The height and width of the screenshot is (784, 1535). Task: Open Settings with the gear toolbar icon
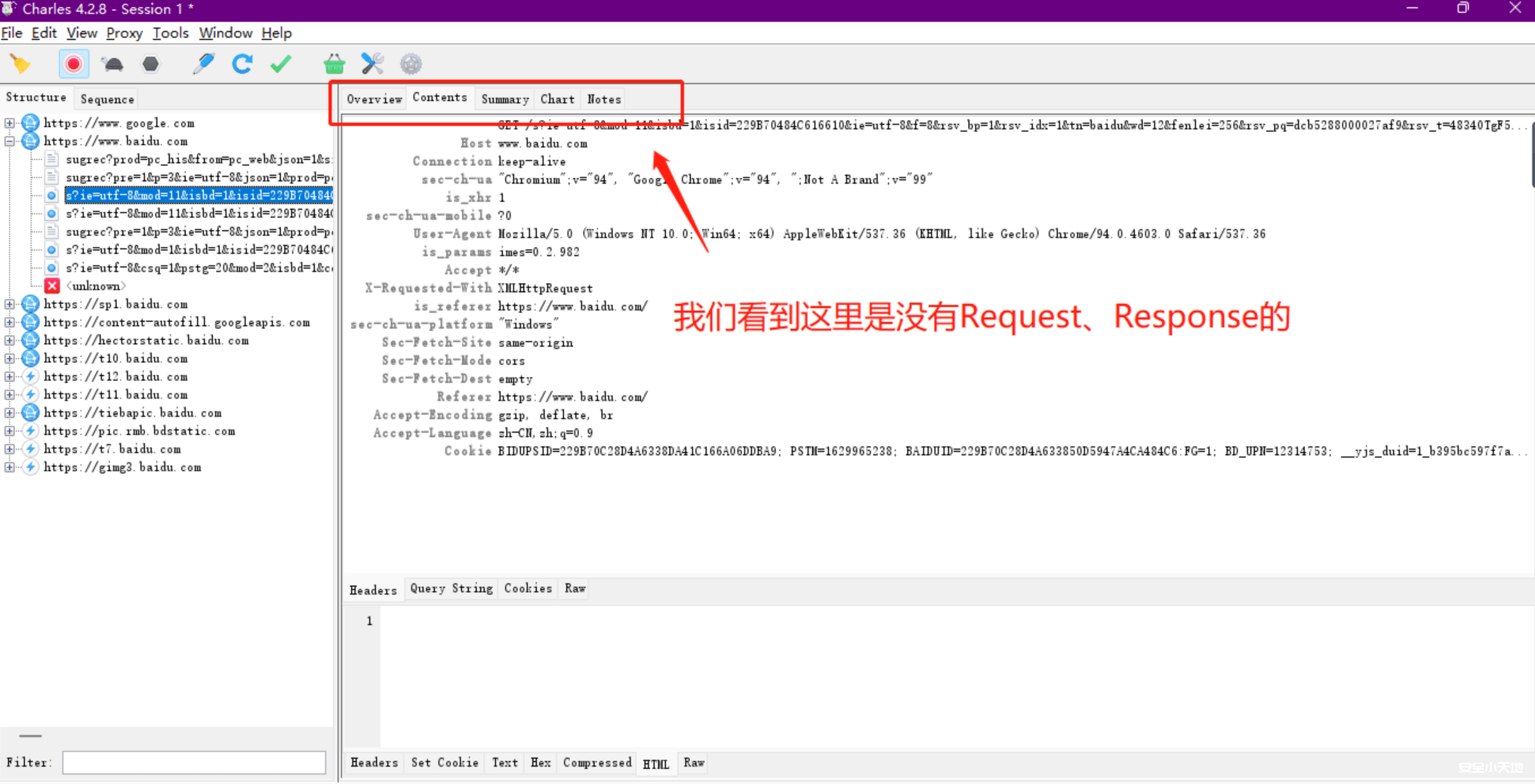click(x=411, y=64)
